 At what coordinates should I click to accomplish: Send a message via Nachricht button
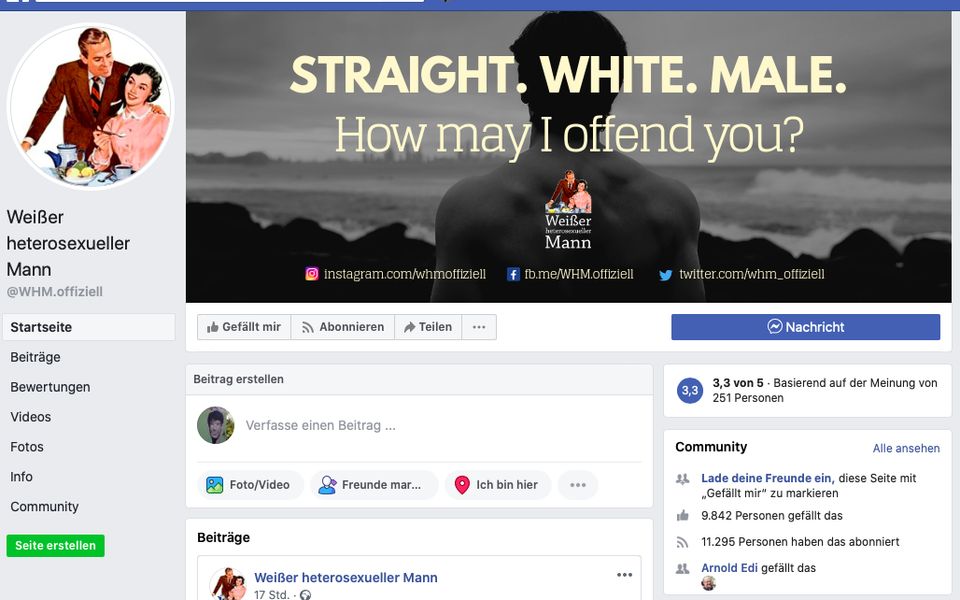(x=805, y=327)
